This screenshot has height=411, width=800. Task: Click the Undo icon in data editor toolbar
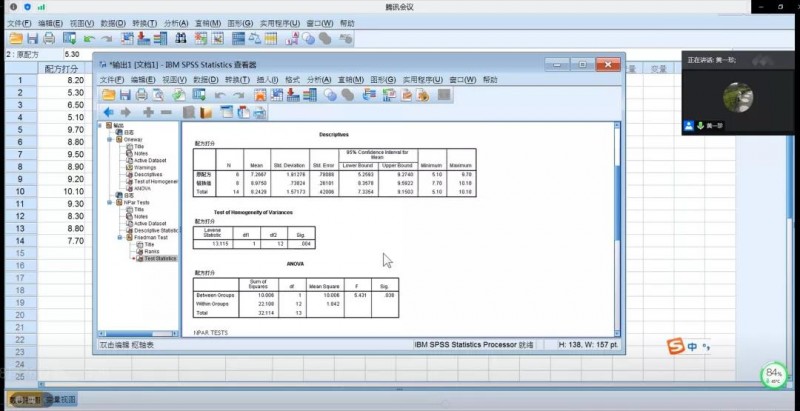point(90,38)
